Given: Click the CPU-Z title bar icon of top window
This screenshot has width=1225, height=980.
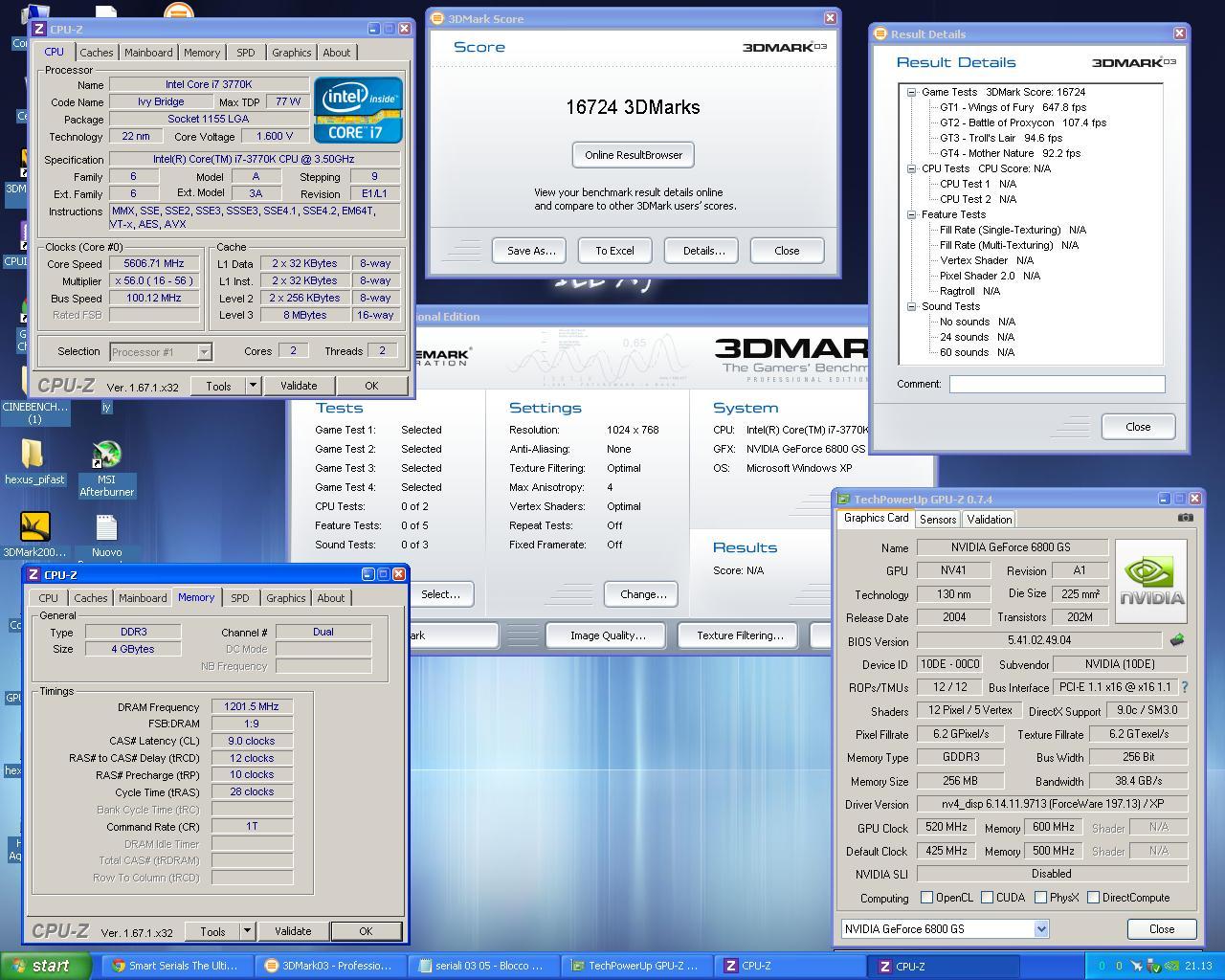Looking at the screenshot, I should [40, 30].
